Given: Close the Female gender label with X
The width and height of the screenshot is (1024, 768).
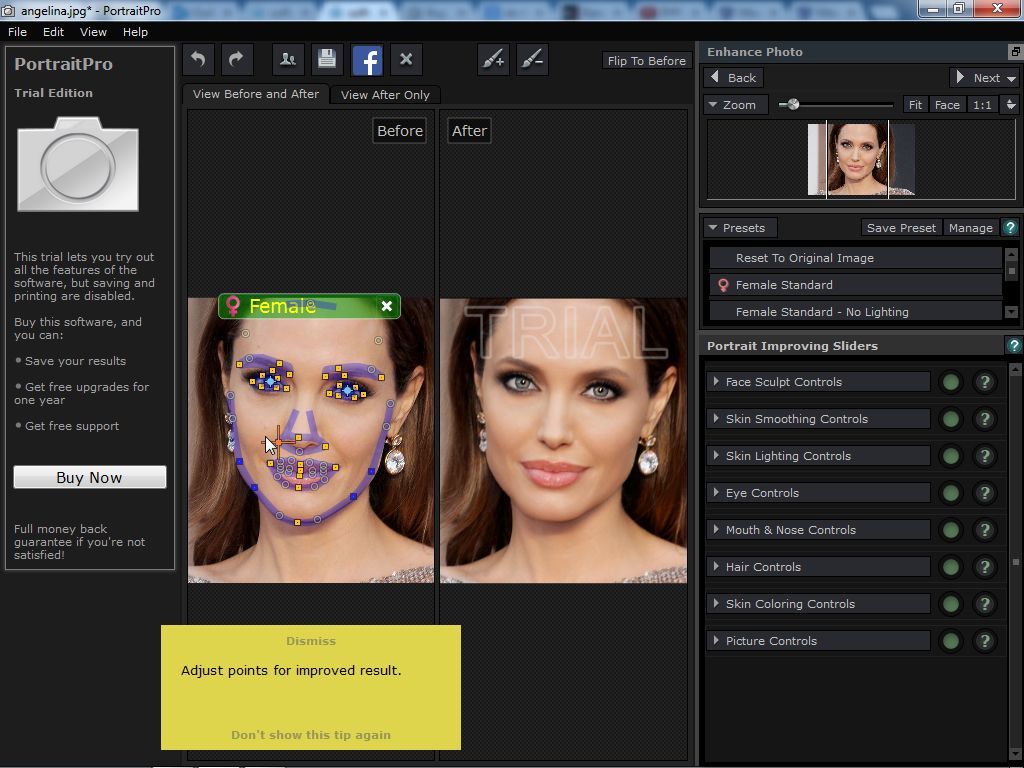Looking at the screenshot, I should pos(387,306).
